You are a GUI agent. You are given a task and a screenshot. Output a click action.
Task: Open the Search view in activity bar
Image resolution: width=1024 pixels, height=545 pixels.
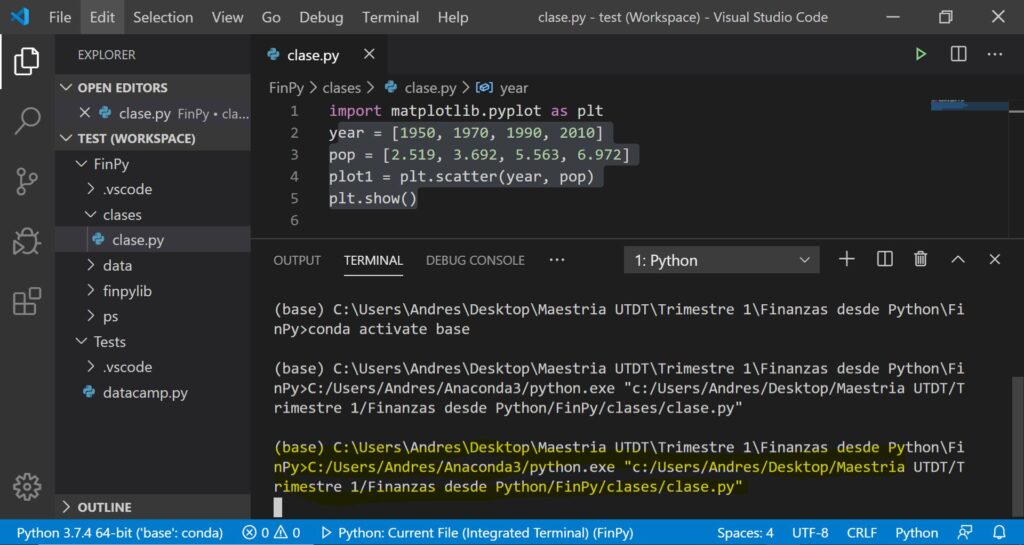pyautogui.click(x=27, y=121)
